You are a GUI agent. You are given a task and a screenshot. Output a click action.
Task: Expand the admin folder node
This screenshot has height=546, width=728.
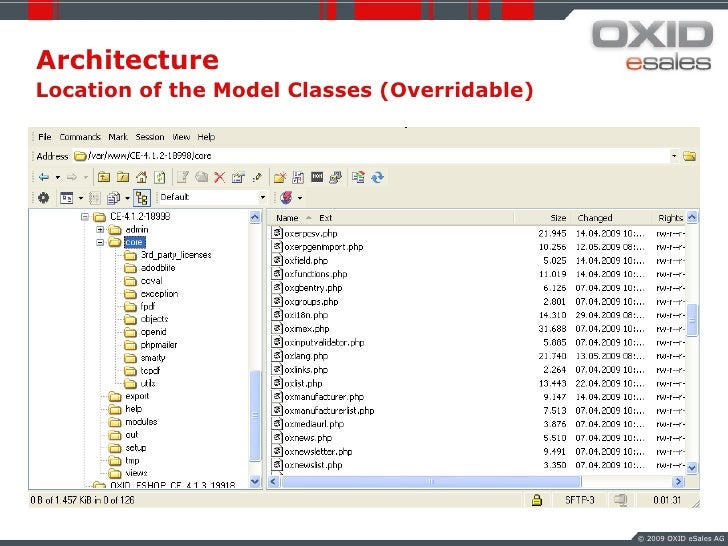pos(100,229)
